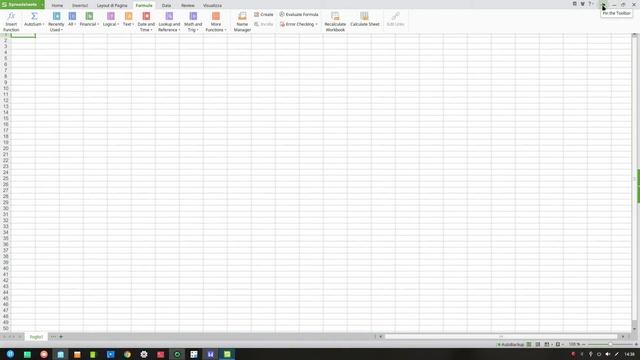Screen dimensions: 640x360
Task: Open the All functions list
Action: (72, 19)
